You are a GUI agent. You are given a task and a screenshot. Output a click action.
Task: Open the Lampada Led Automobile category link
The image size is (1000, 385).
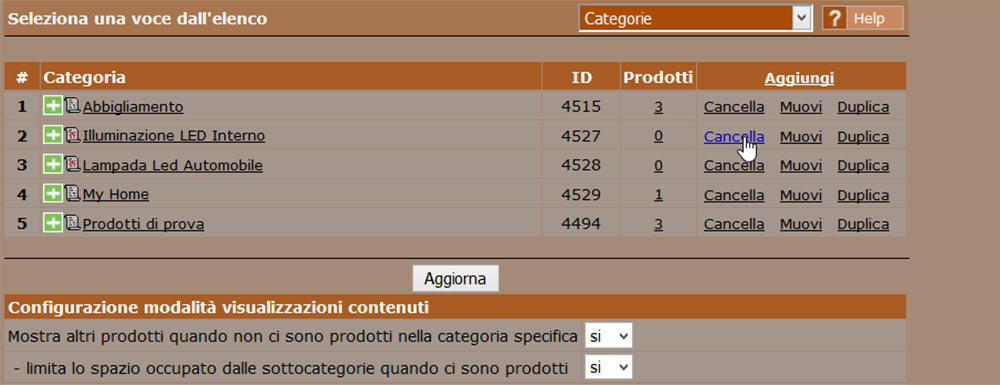(x=173, y=166)
